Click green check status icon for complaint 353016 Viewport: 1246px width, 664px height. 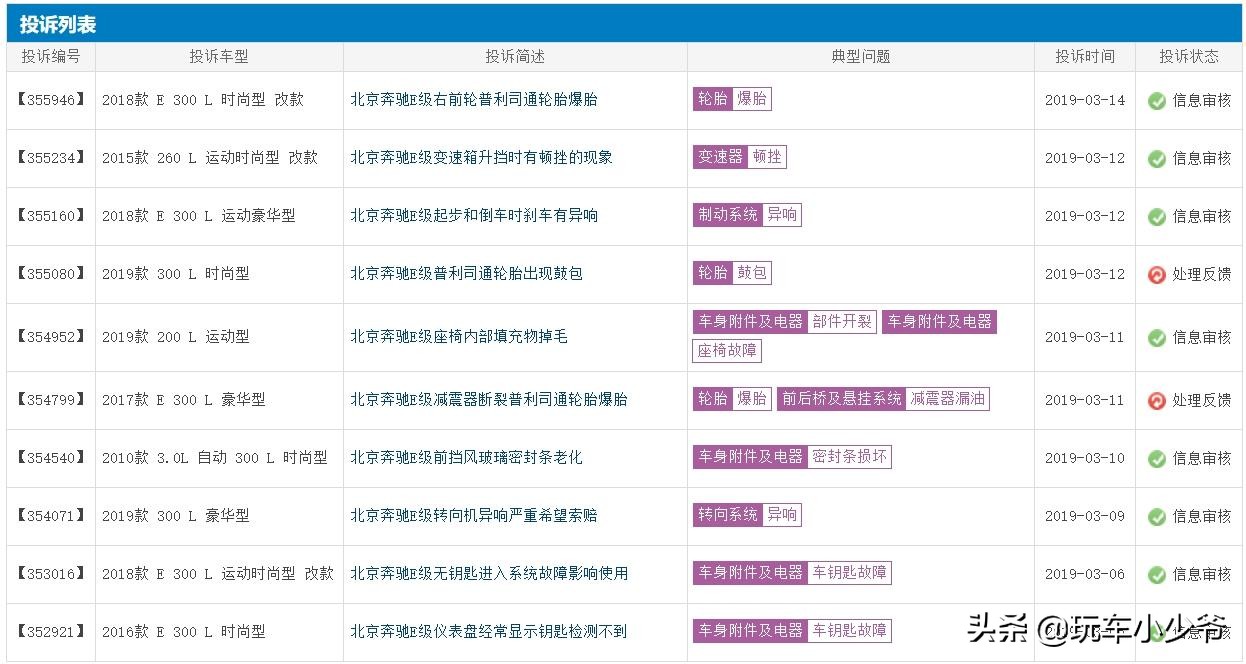1157,575
